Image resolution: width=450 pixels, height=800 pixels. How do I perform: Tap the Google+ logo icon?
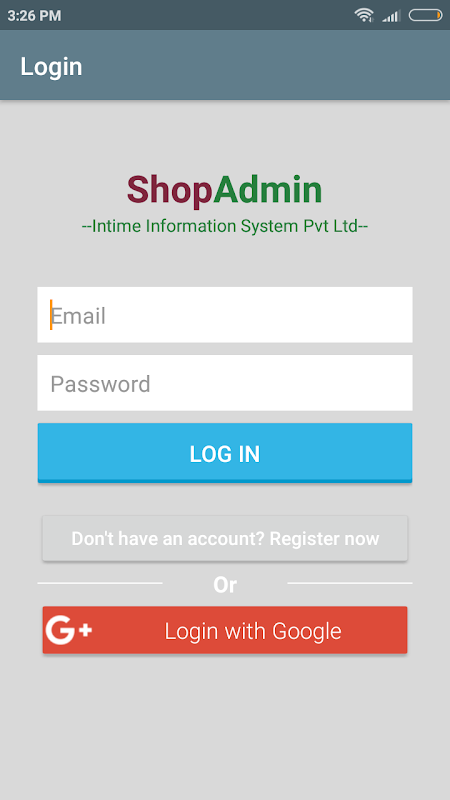[x=68, y=630]
